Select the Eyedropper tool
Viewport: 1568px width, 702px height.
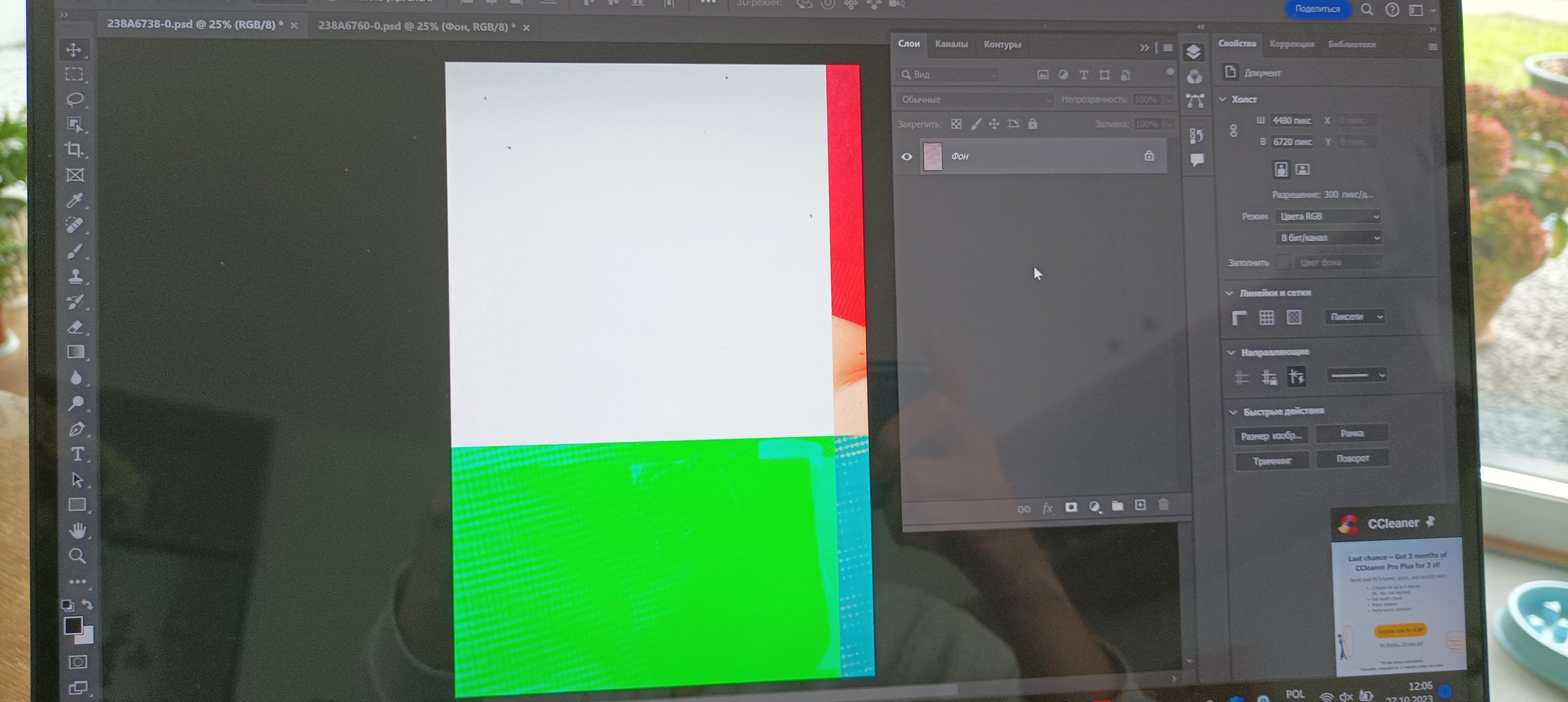pyautogui.click(x=74, y=200)
